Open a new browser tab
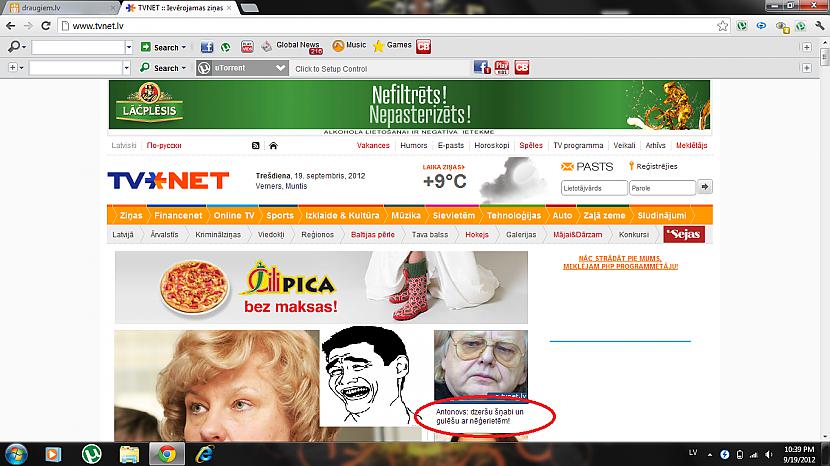Image resolution: width=830 pixels, height=466 pixels. pos(249,8)
